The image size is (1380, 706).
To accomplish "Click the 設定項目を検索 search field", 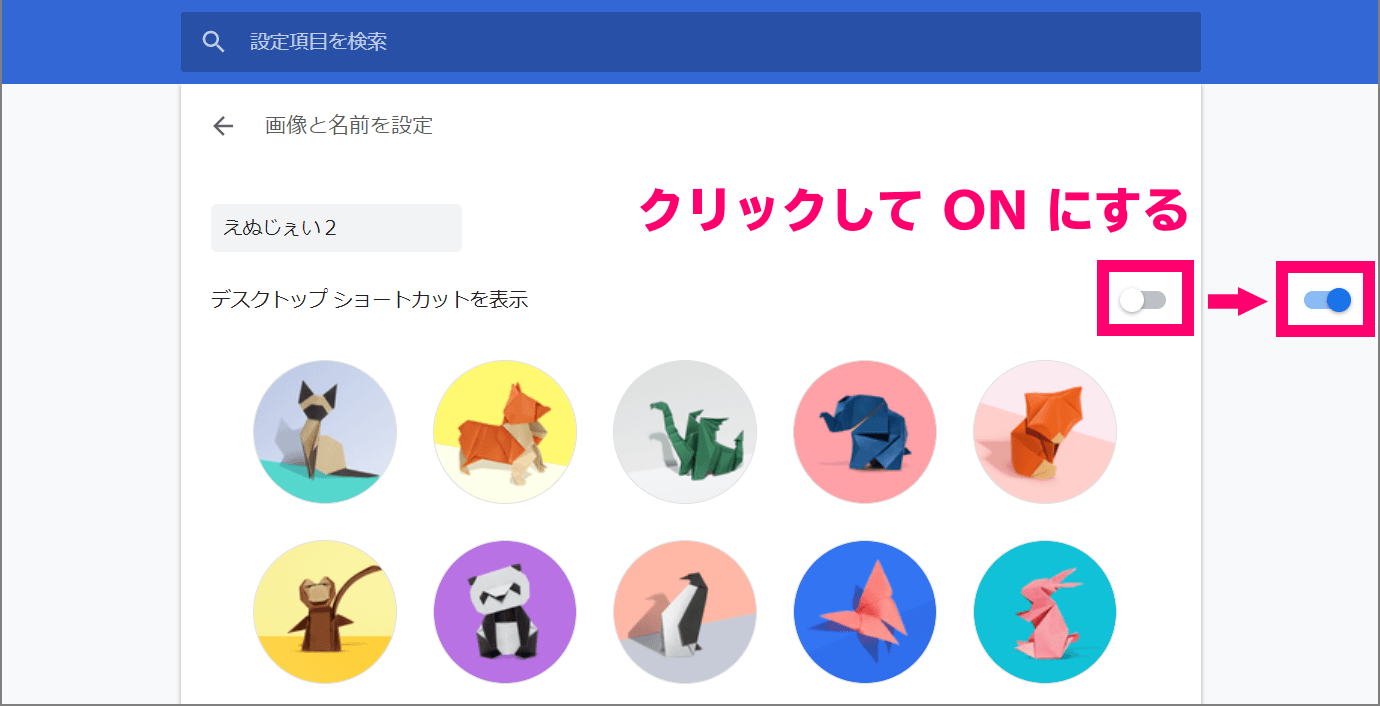I will [x=691, y=42].
